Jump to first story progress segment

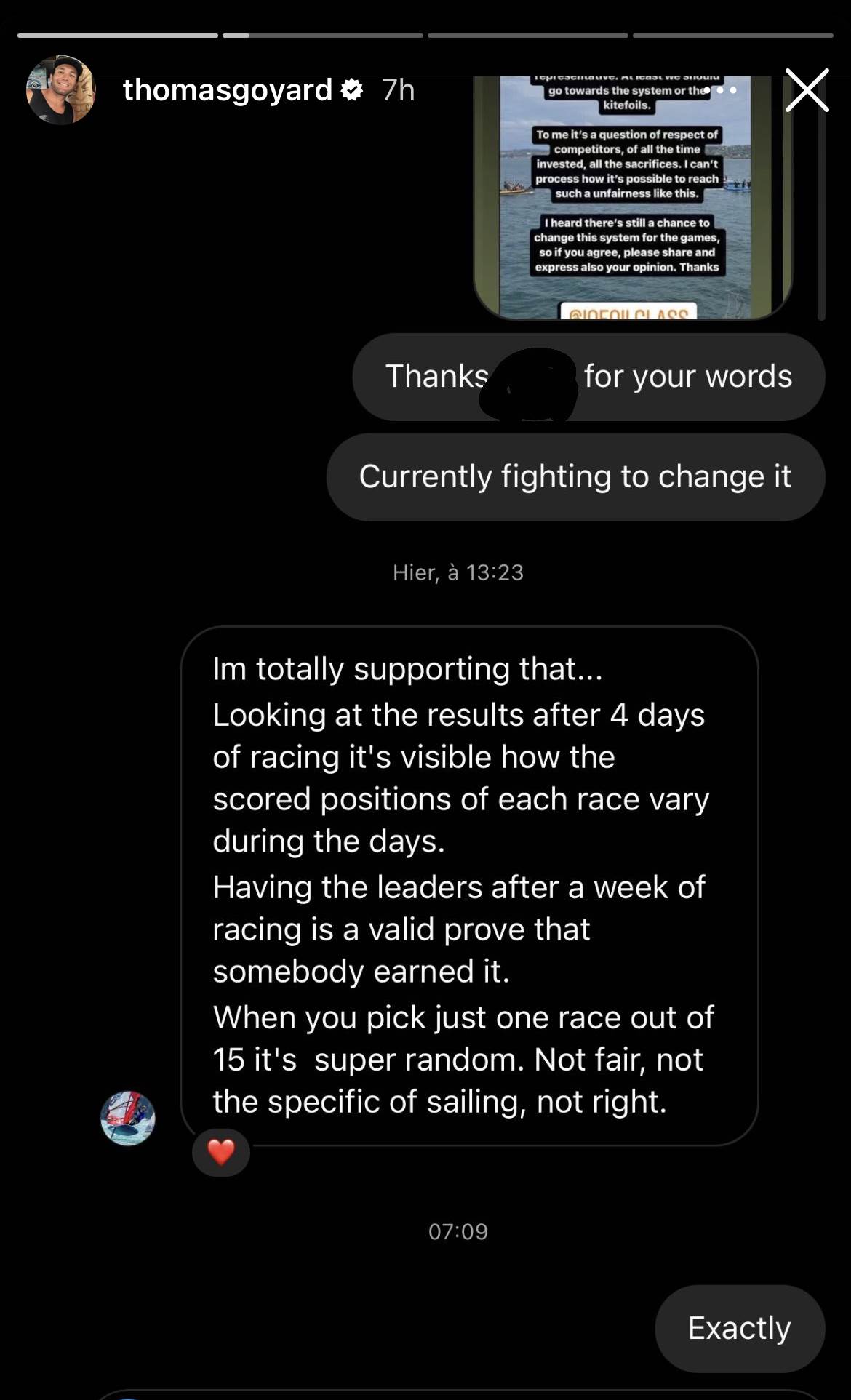coord(118,35)
